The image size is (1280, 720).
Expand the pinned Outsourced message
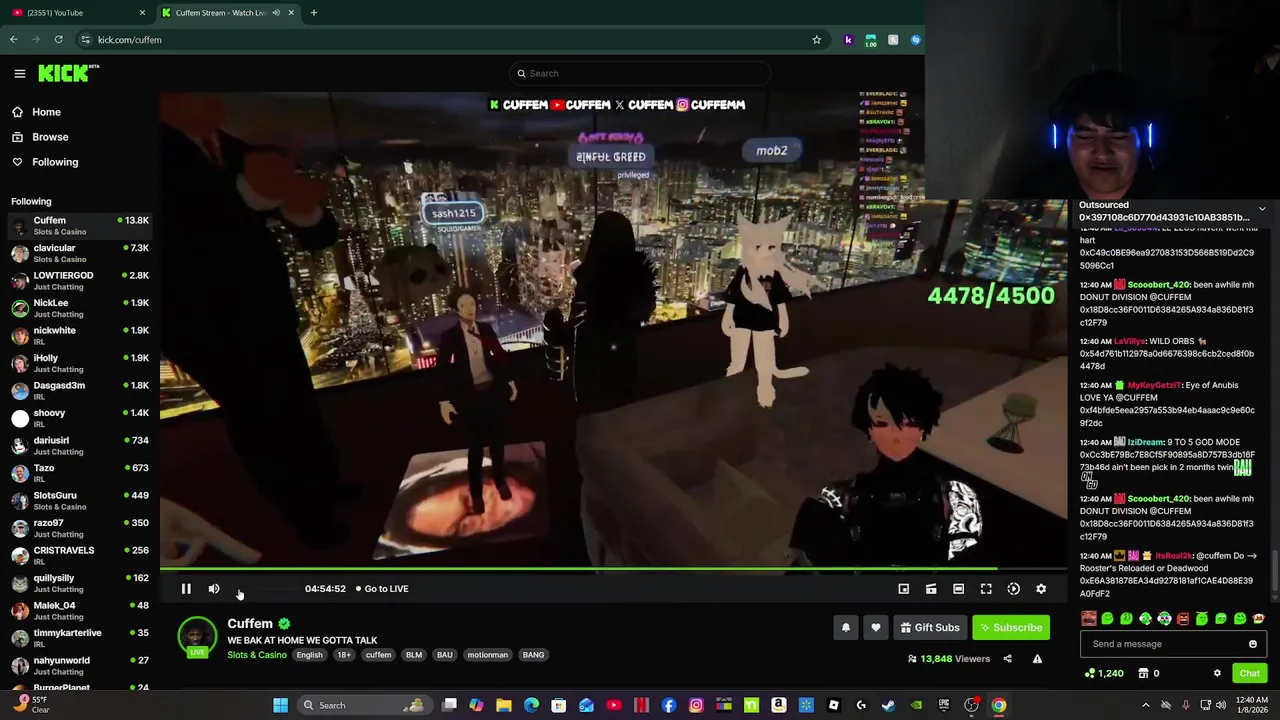tap(1262, 210)
